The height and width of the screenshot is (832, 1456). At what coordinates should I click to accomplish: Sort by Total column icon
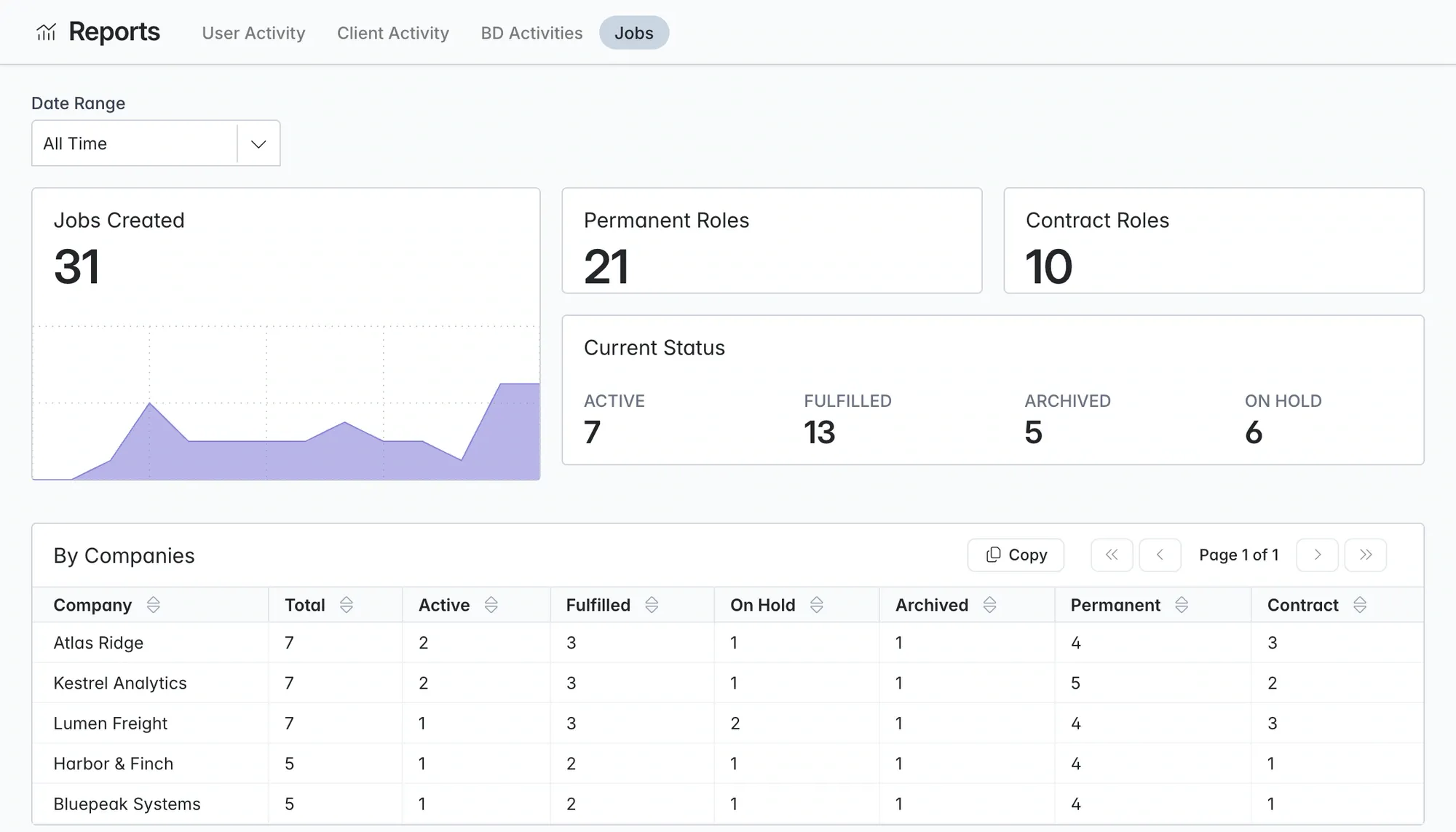[x=347, y=605]
